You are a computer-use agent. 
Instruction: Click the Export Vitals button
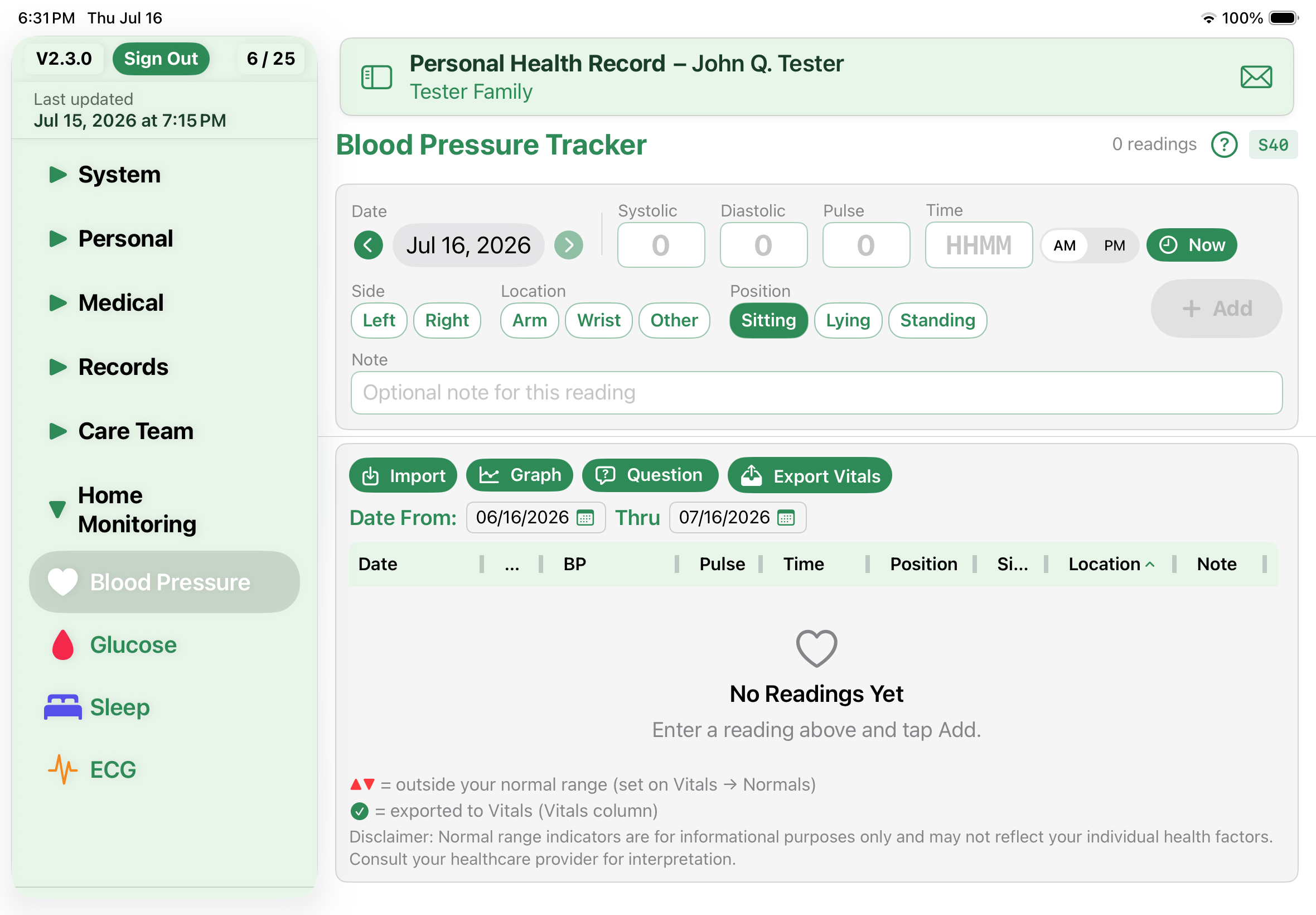point(810,475)
